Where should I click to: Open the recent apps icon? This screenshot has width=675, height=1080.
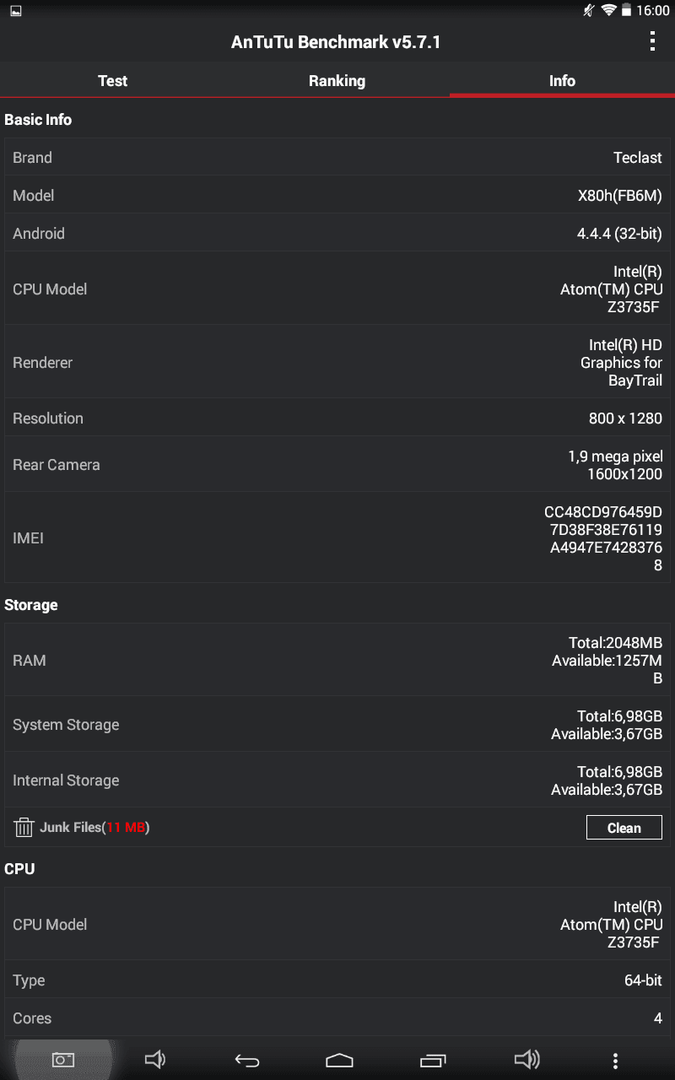(433, 1060)
